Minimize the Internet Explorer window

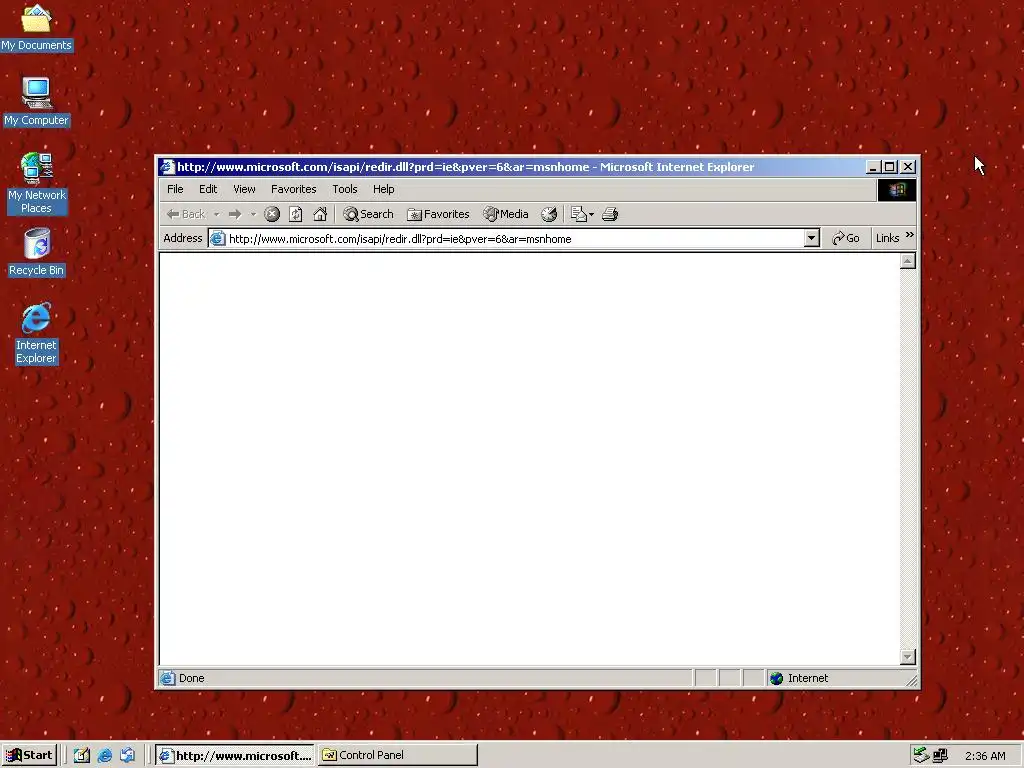click(x=873, y=167)
